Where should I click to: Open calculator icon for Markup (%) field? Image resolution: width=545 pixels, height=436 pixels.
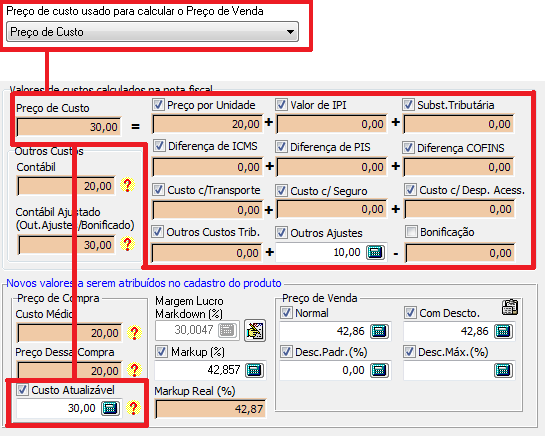(x=254, y=370)
